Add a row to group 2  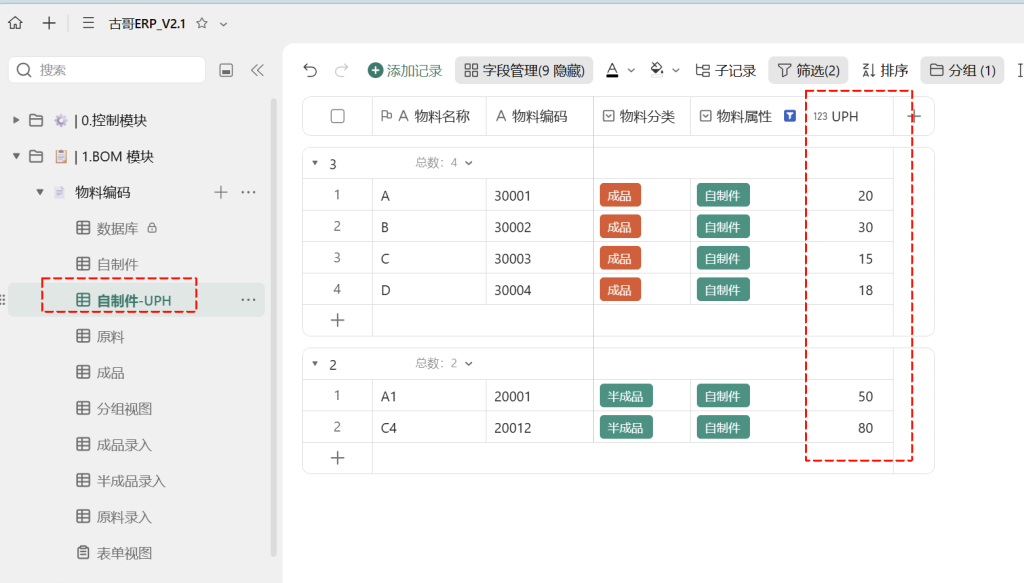[338, 458]
